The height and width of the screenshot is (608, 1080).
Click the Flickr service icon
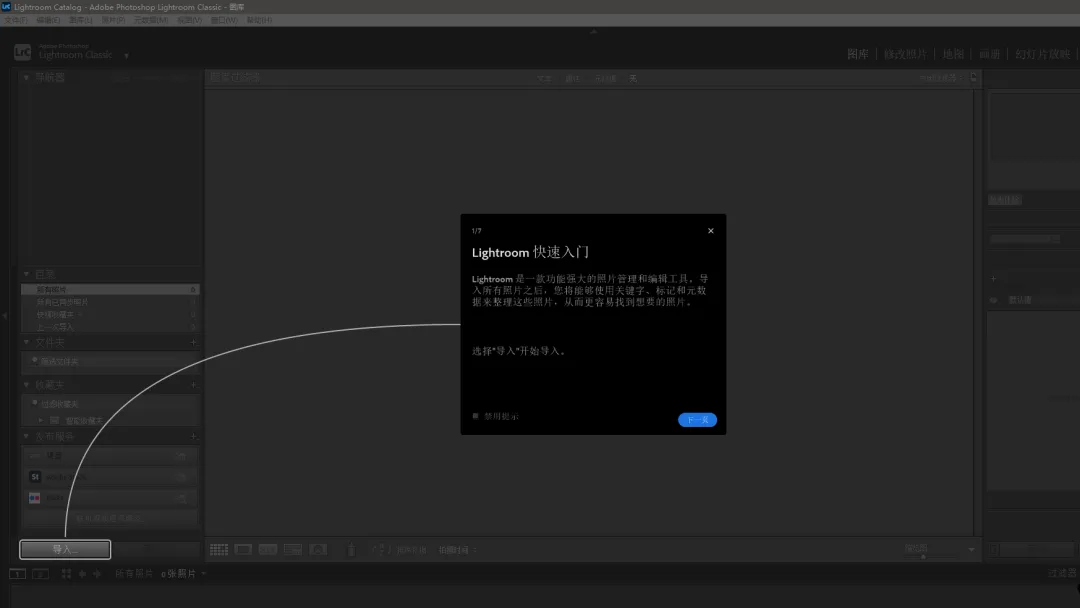pyautogui.click(x=34, y=498)
